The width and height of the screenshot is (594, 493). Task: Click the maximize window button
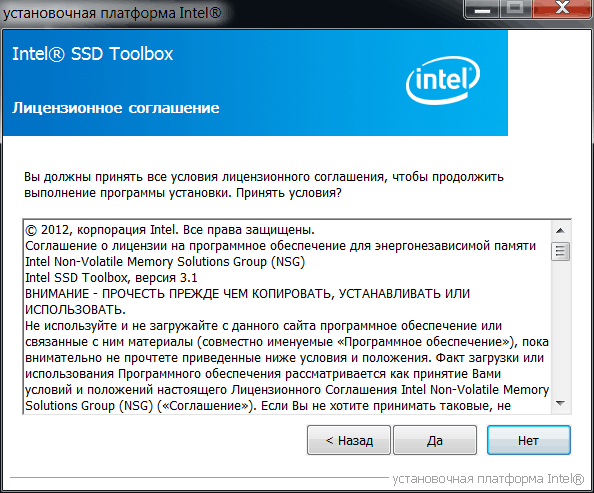coord(515,9)
